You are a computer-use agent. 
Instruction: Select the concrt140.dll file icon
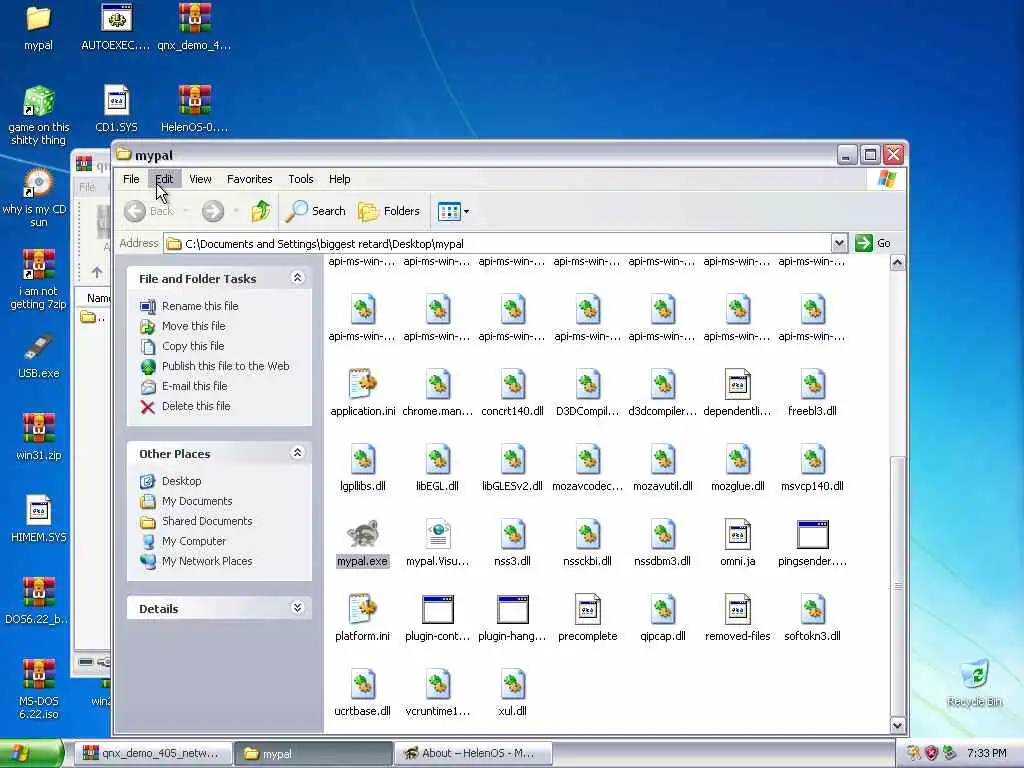pos(512,385)
